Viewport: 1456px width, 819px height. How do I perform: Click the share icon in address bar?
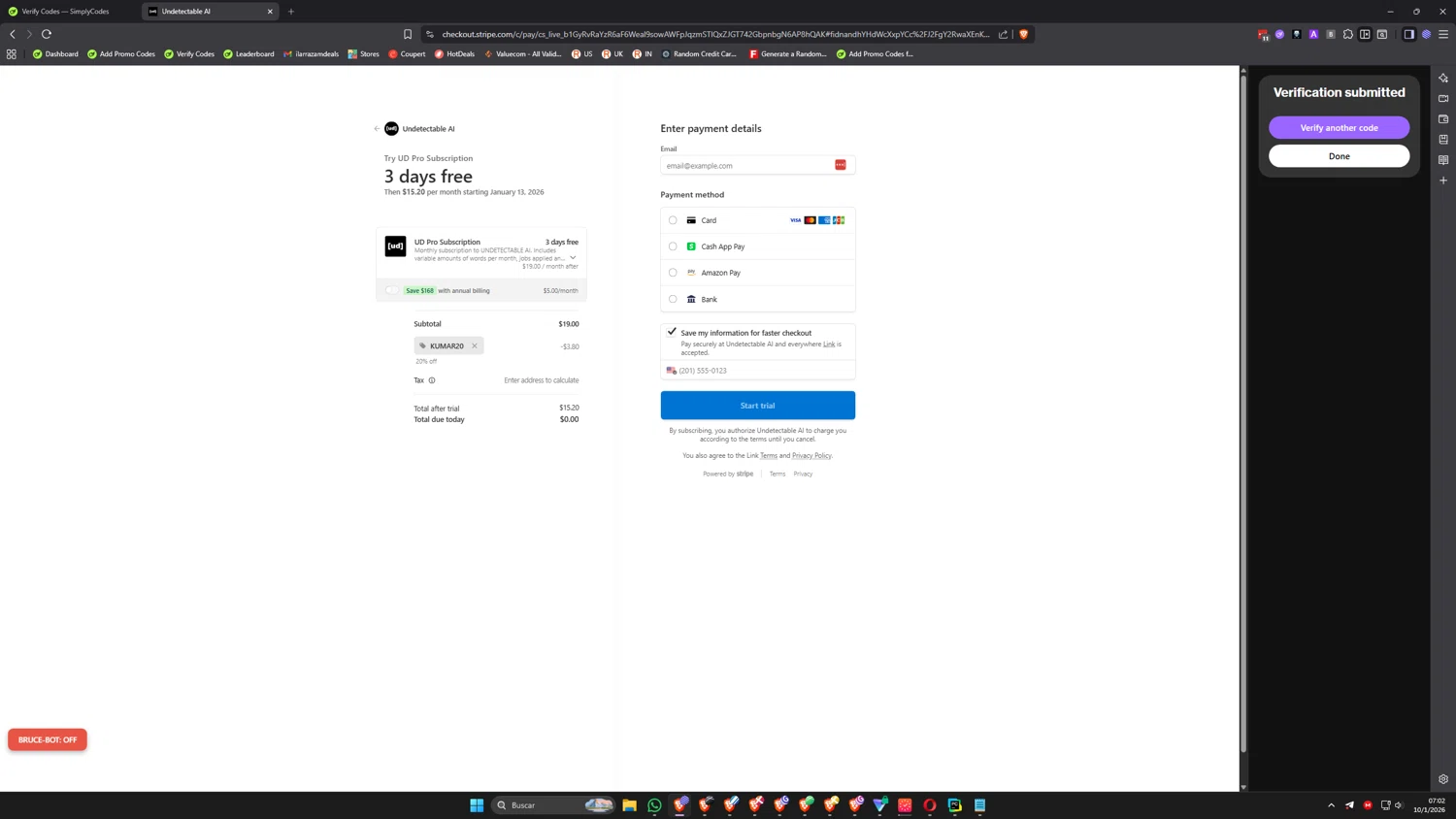(1004, 34)
